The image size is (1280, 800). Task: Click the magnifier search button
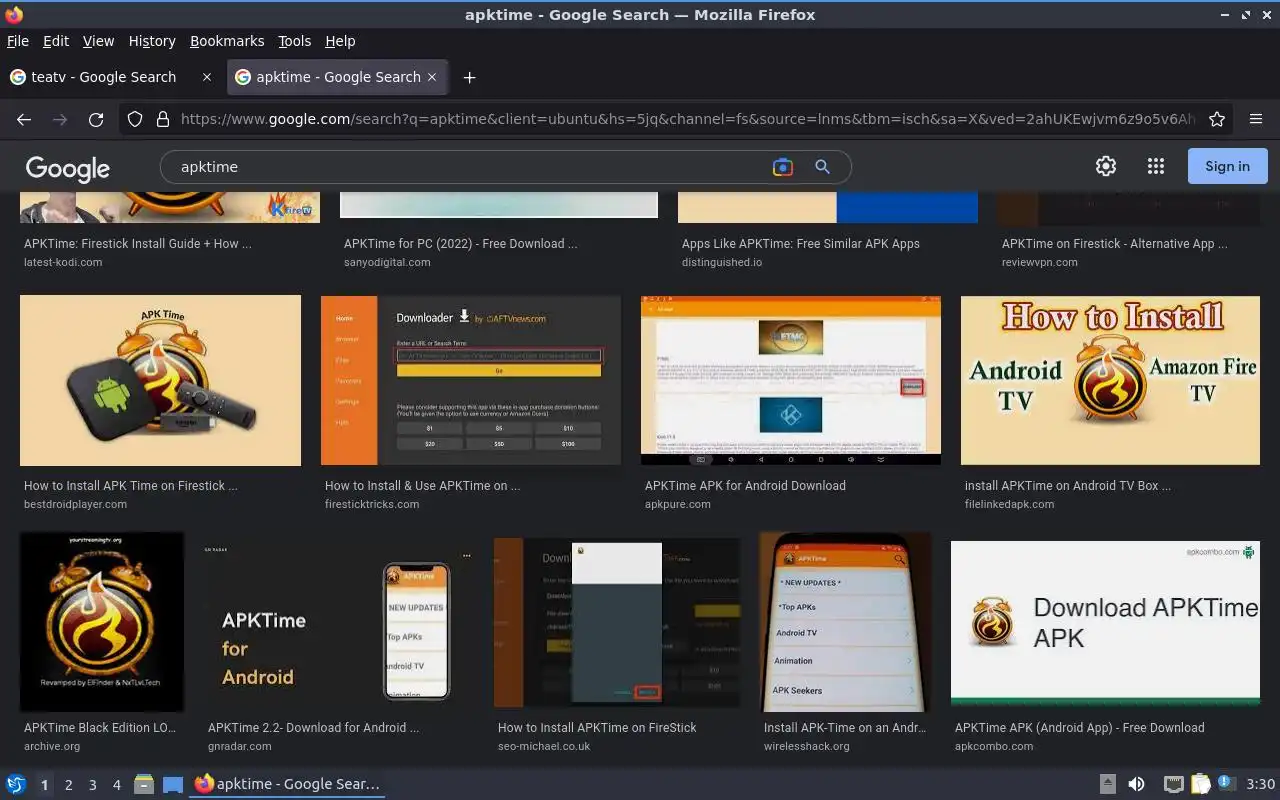coord(822,167)
